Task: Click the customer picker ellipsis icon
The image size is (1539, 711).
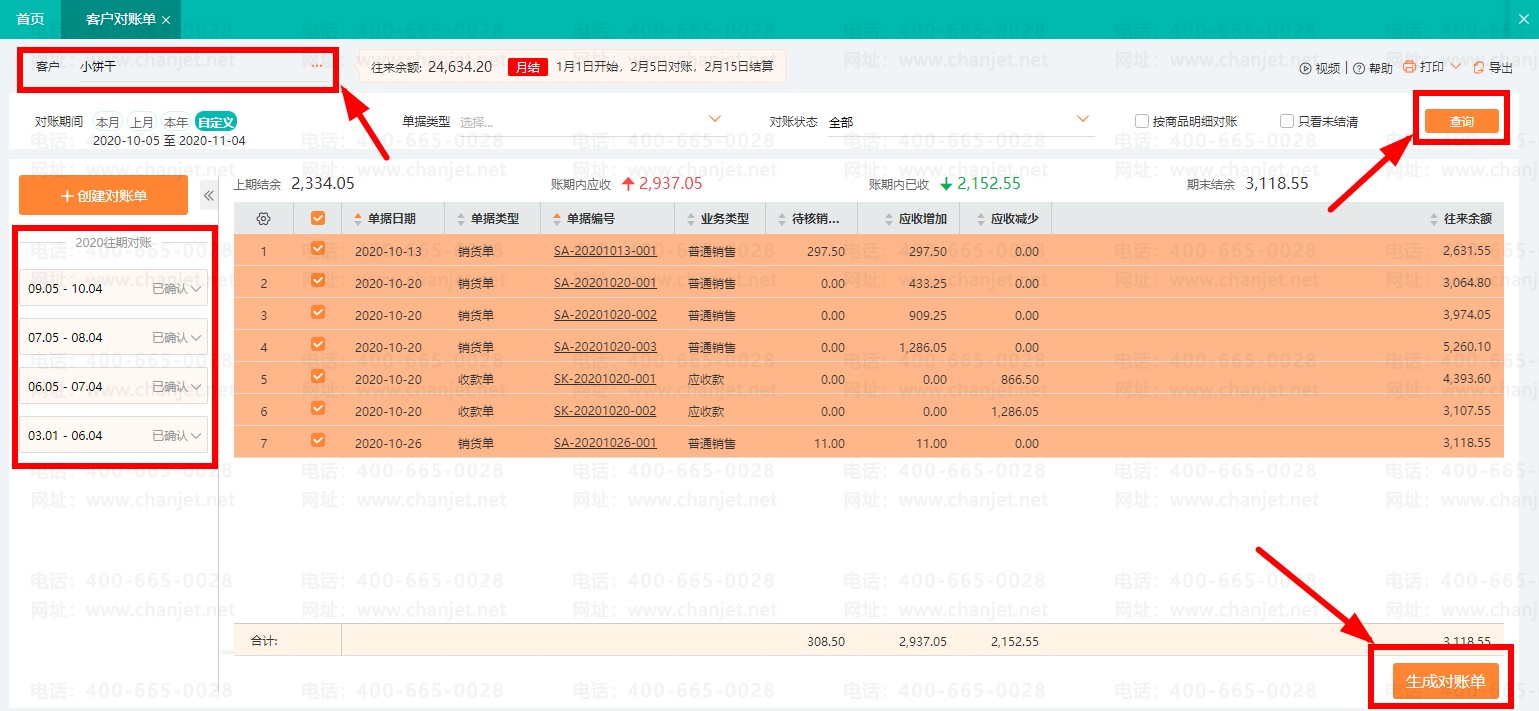Action: (317, 66)
